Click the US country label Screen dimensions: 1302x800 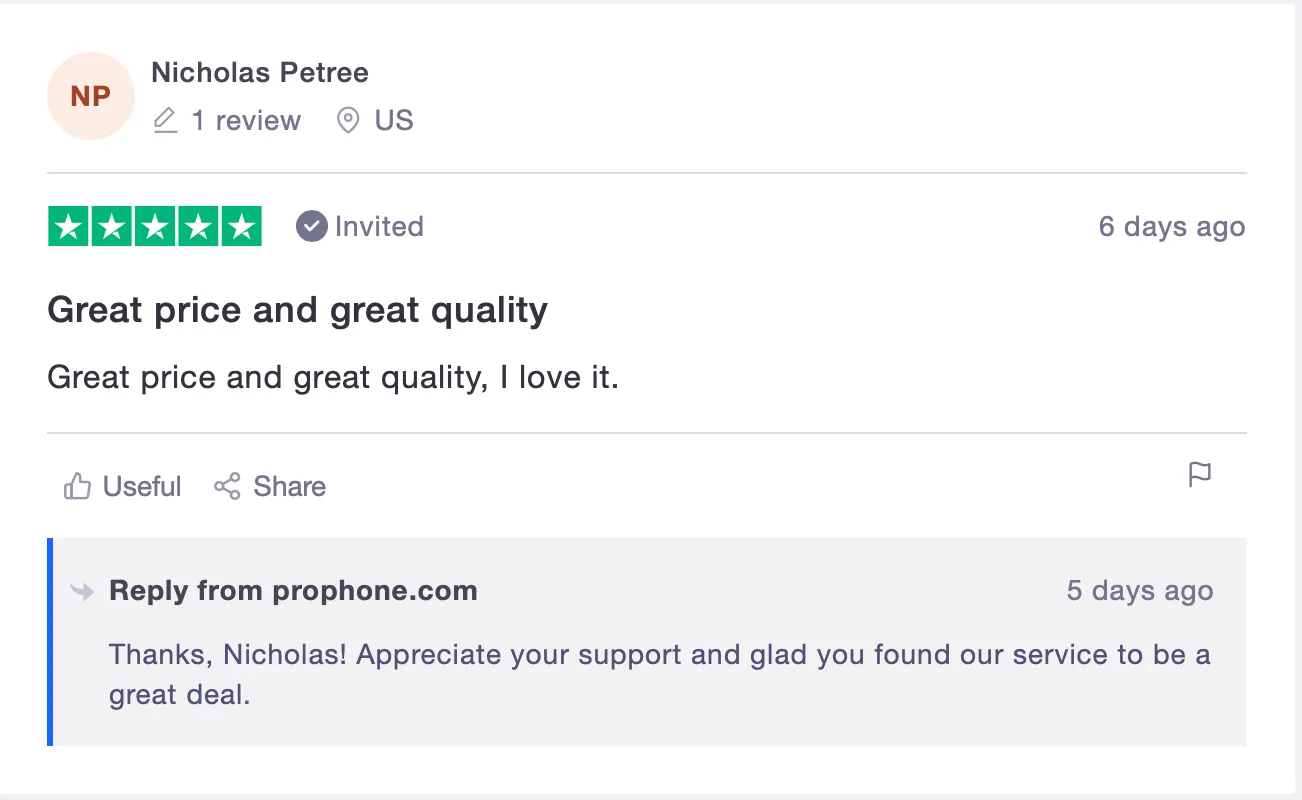(x=394, y=121)
